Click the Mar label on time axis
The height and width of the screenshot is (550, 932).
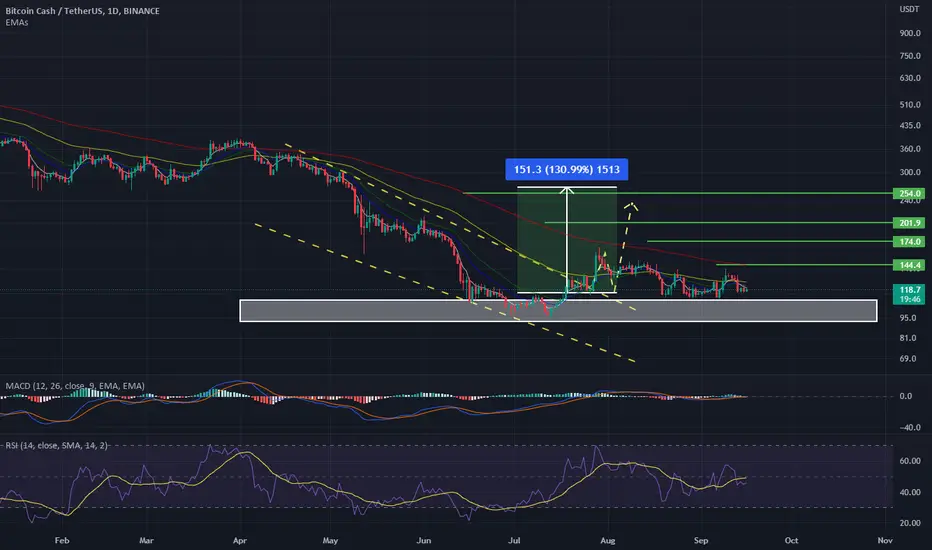point(146,540)
